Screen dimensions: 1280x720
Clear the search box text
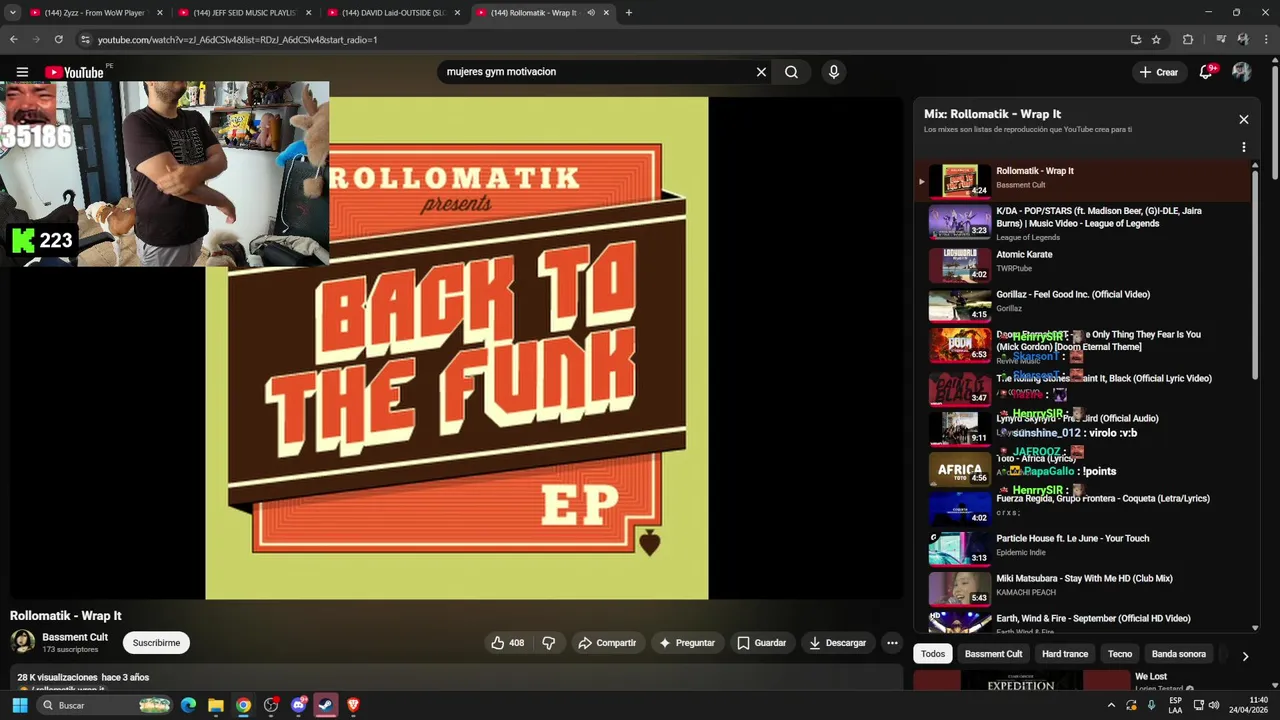761,72
